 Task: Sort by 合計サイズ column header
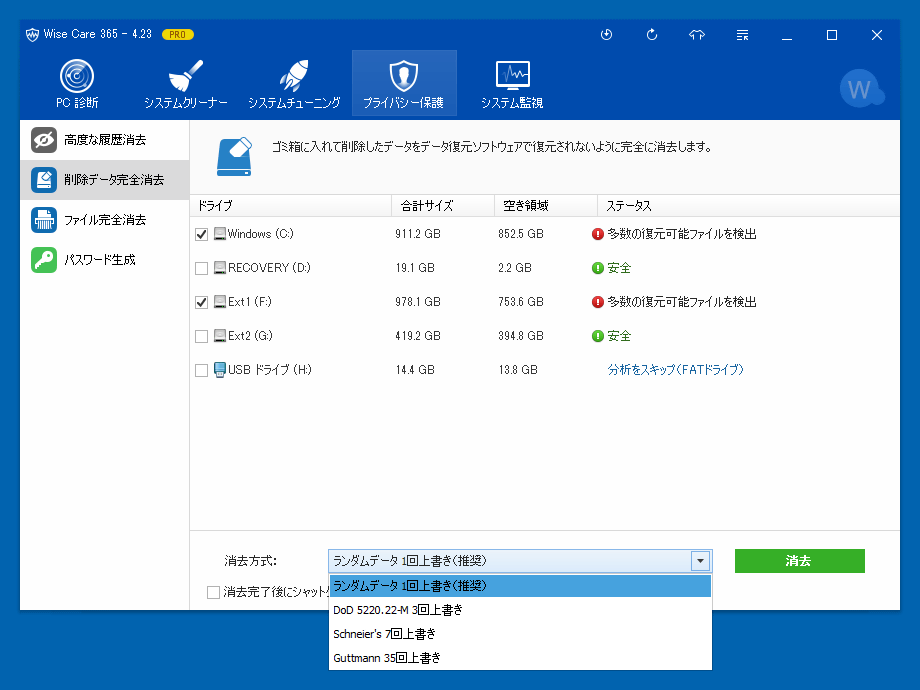point(443,206)
